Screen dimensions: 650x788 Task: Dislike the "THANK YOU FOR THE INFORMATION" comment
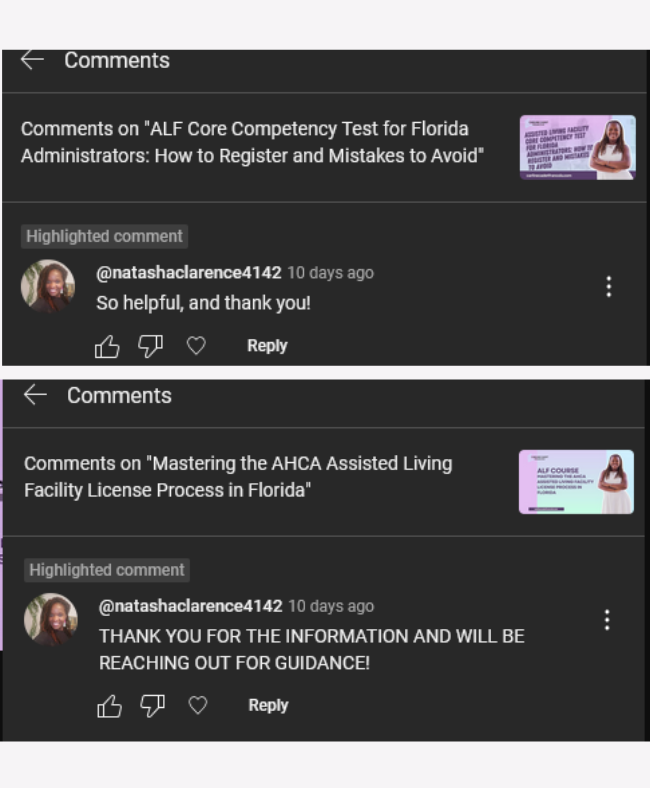pos(152,706)
